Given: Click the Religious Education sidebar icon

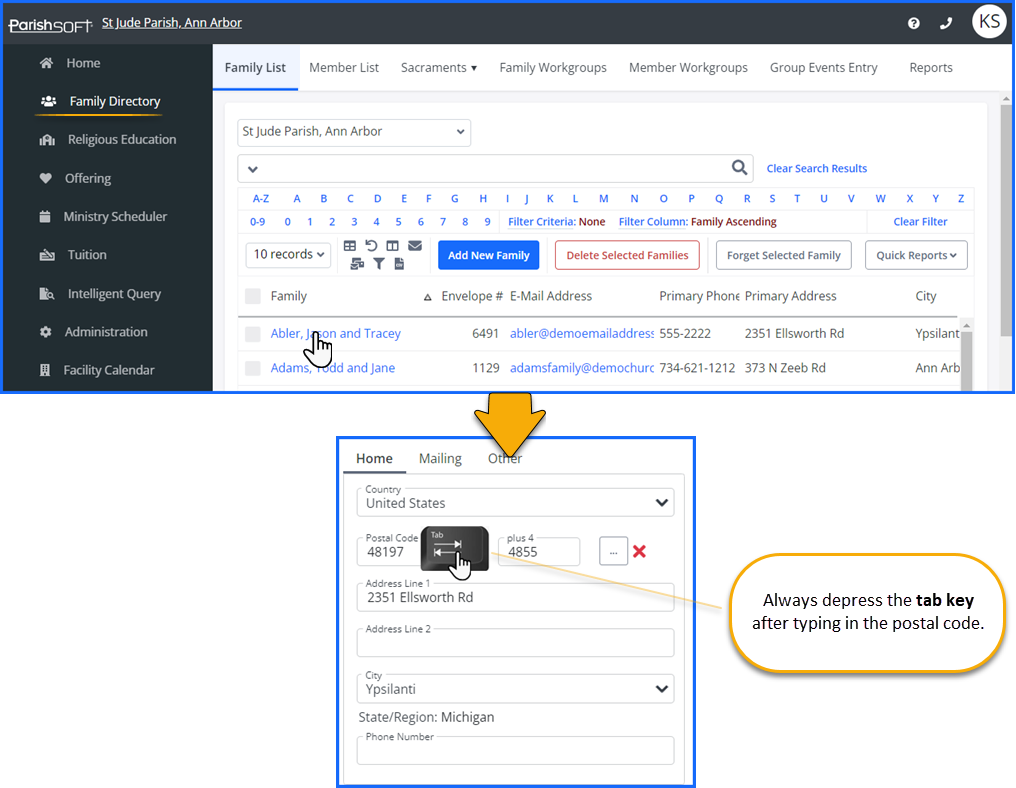Looking at the screenshot, I should pos(47,140).
